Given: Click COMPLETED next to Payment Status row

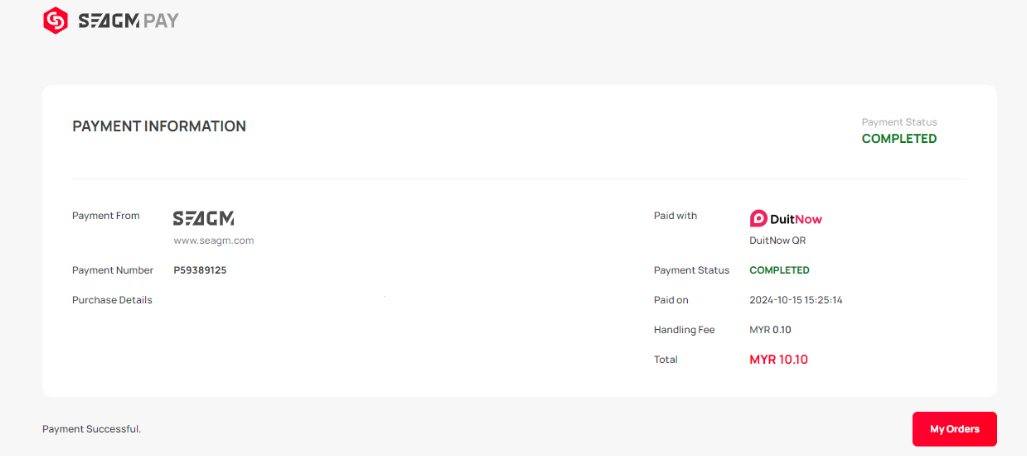Looking at the screenshot, I should (x=779, y=270).
